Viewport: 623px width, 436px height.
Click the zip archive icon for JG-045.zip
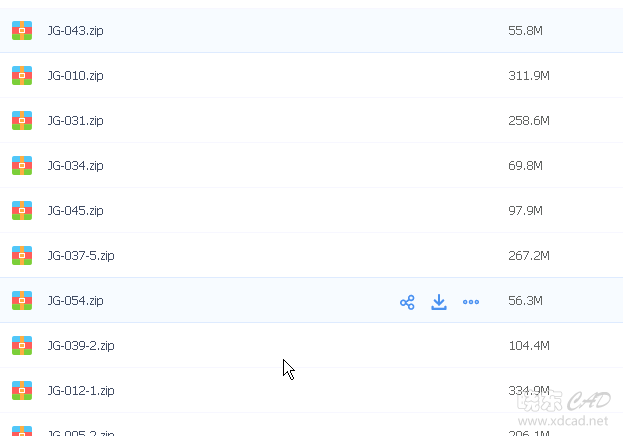22,210
